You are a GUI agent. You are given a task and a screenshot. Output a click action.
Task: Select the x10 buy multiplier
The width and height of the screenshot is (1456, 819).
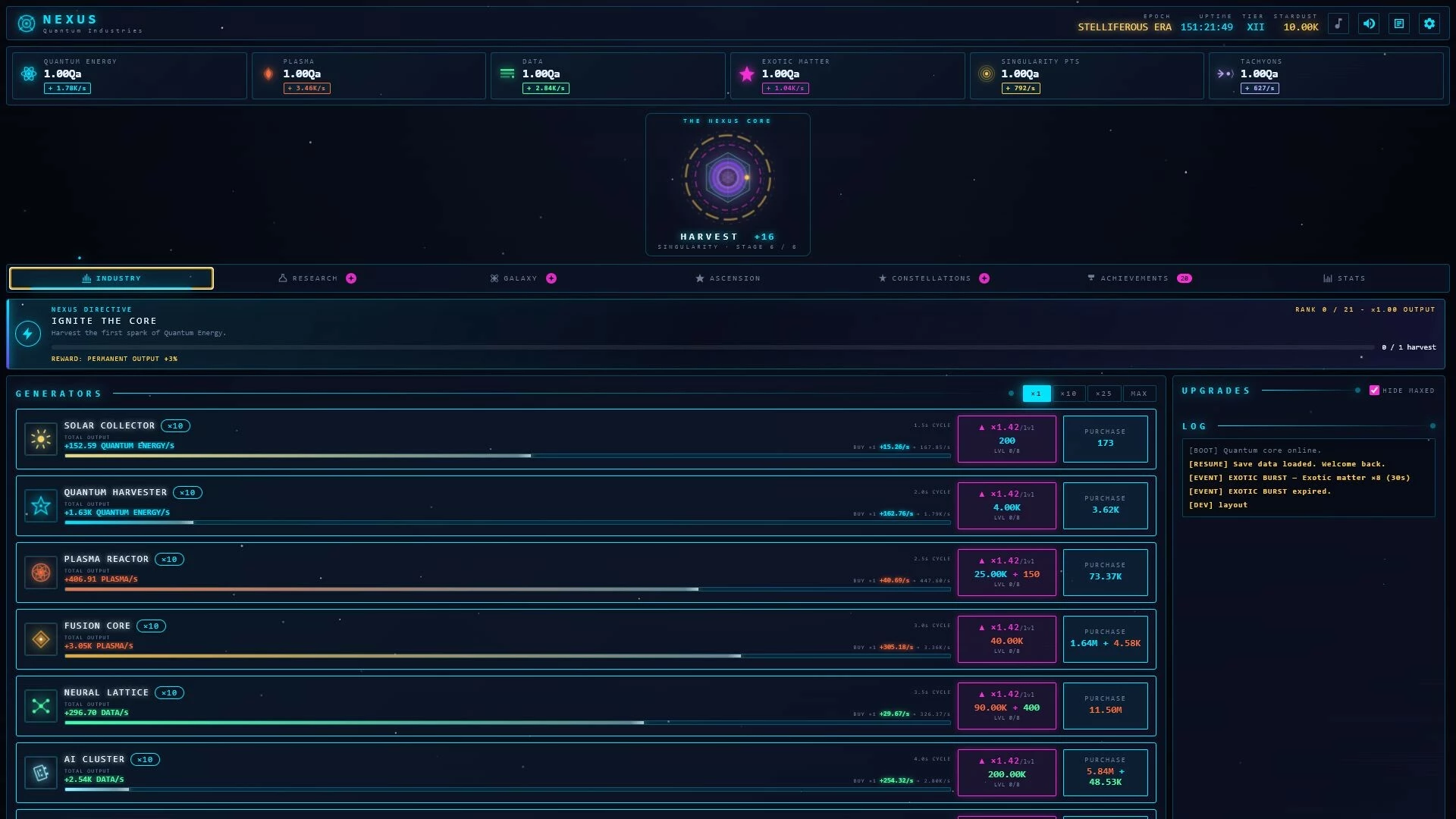(1068, 394)
